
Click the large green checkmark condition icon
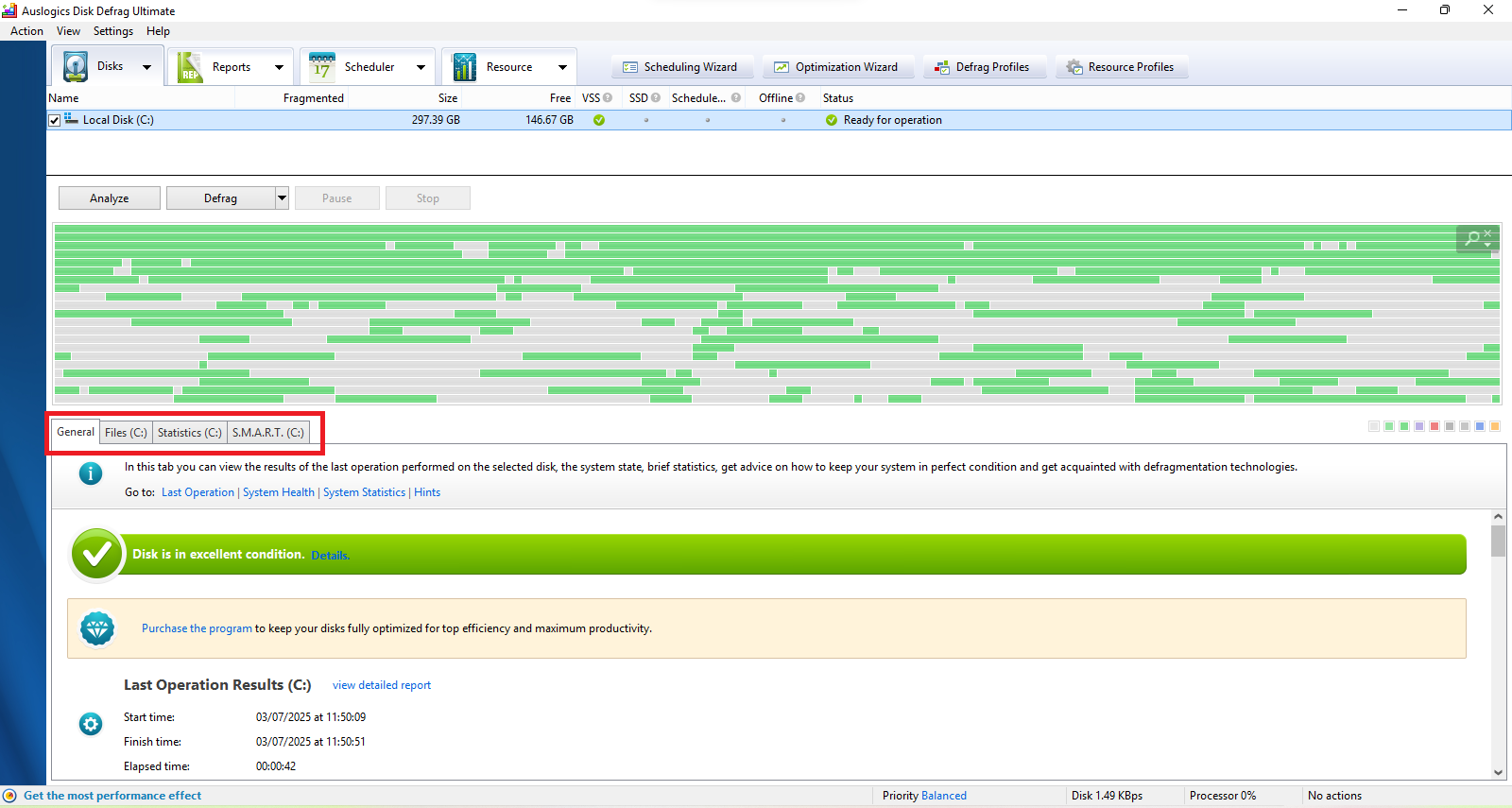point(96,555)
